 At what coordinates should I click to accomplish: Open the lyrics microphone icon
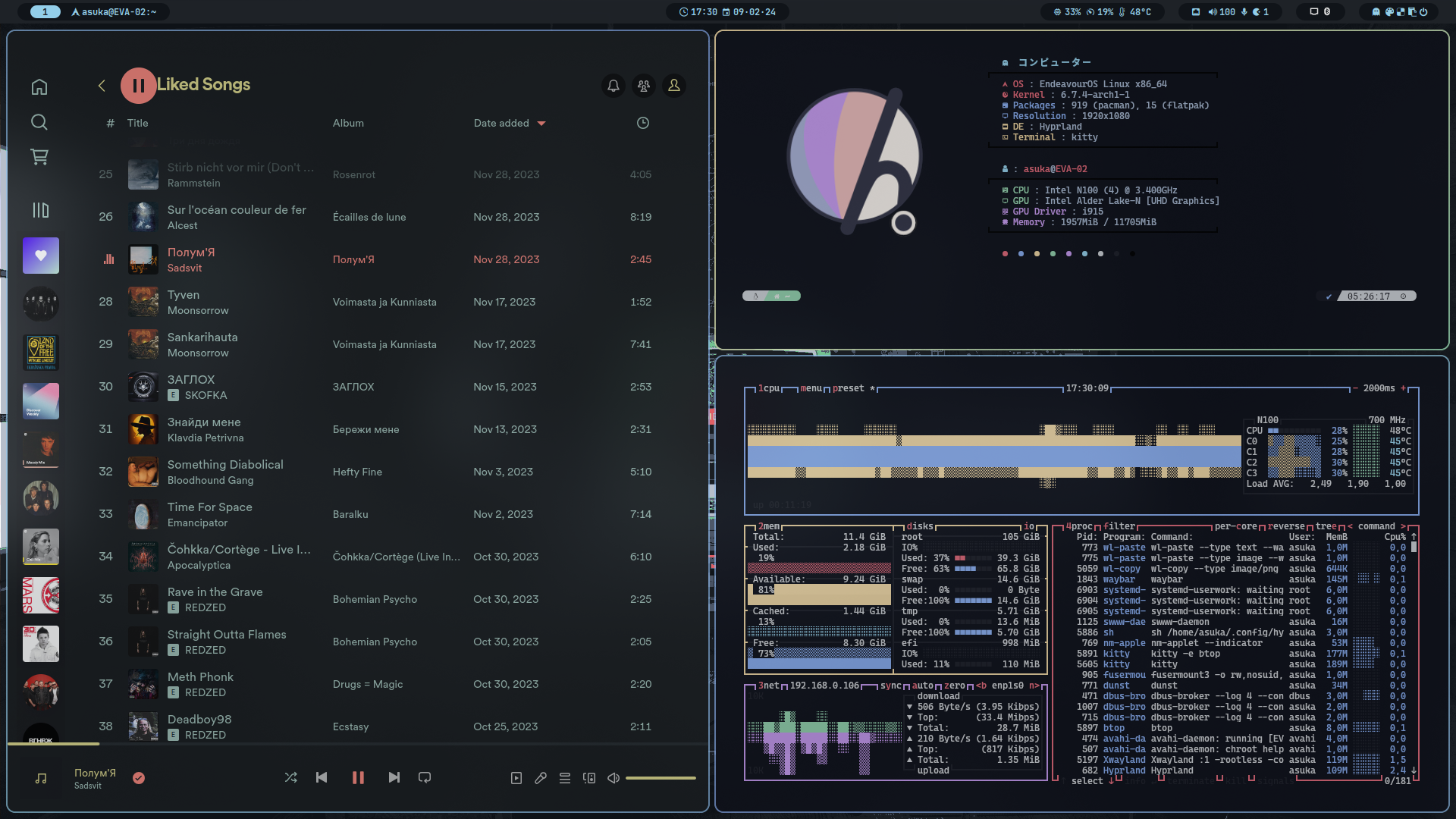tap(541, 778)
